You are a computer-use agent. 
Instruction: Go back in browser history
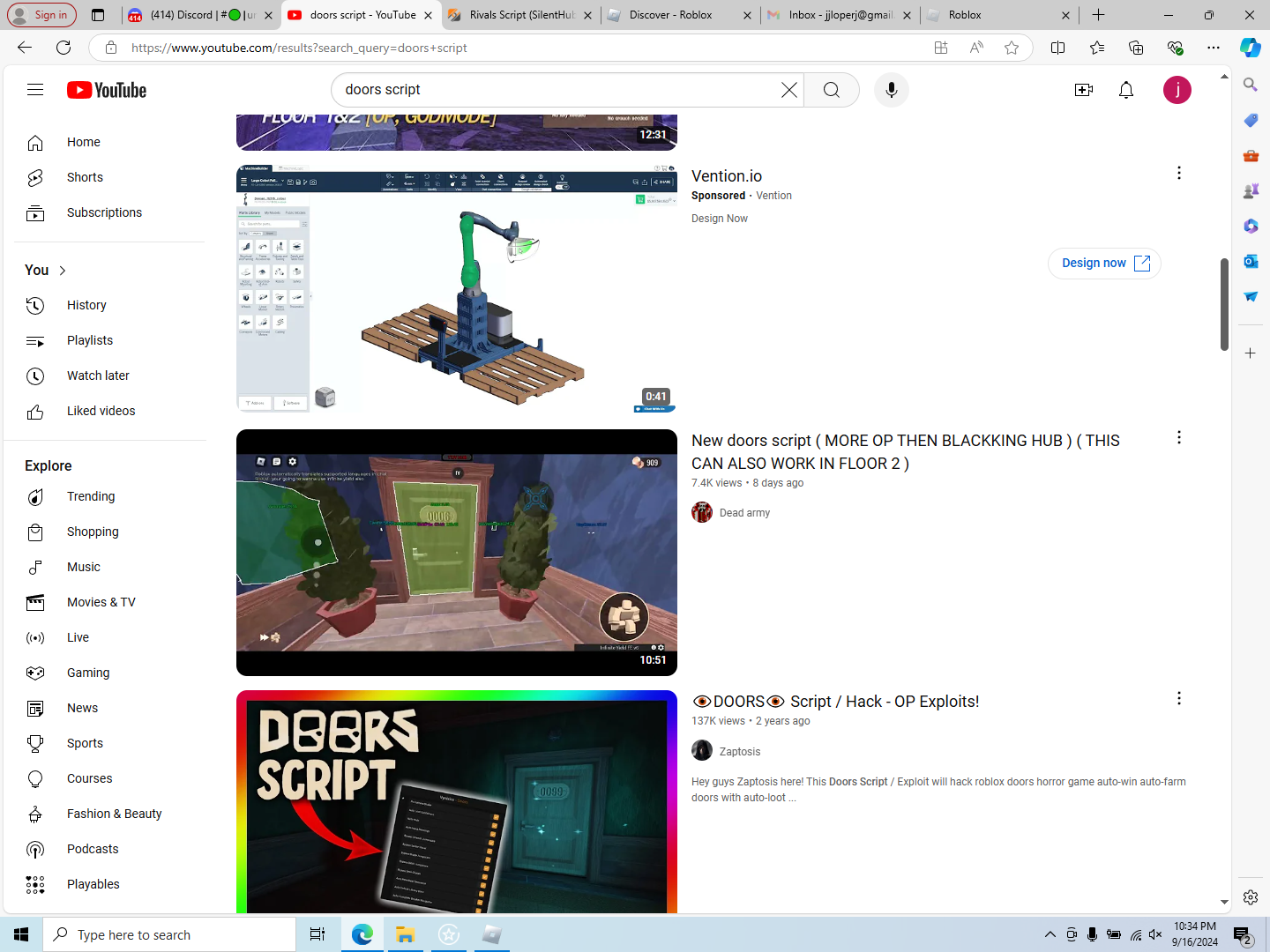click(x=25, y=48)
